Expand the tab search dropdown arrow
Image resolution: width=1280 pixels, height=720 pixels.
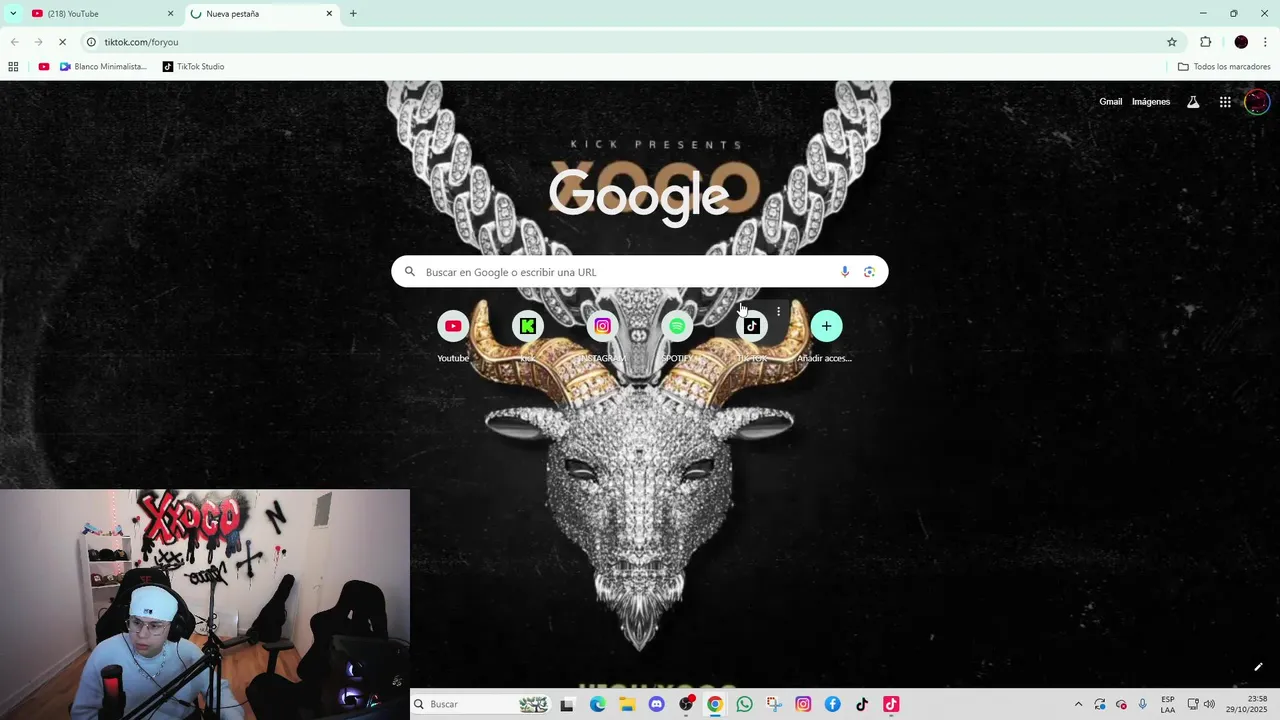click(x=13, y=14)
